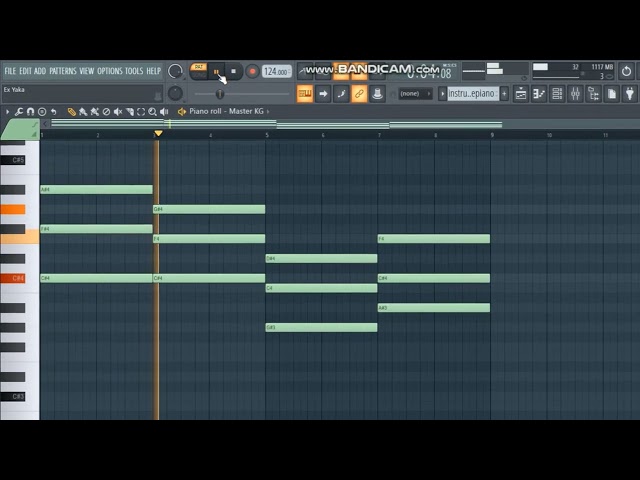Open the wrench tools menu

(x=19, y=111)
